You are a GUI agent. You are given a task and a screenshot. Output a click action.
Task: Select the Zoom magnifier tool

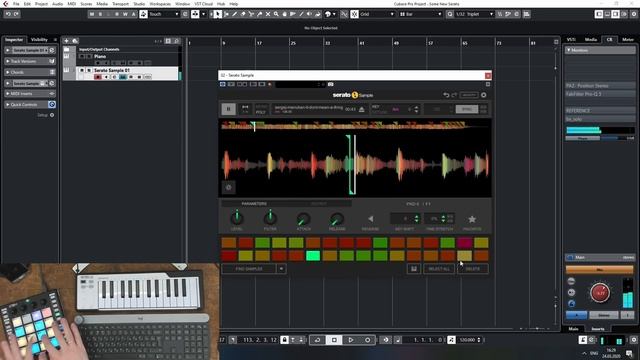(x=276, y=14)
